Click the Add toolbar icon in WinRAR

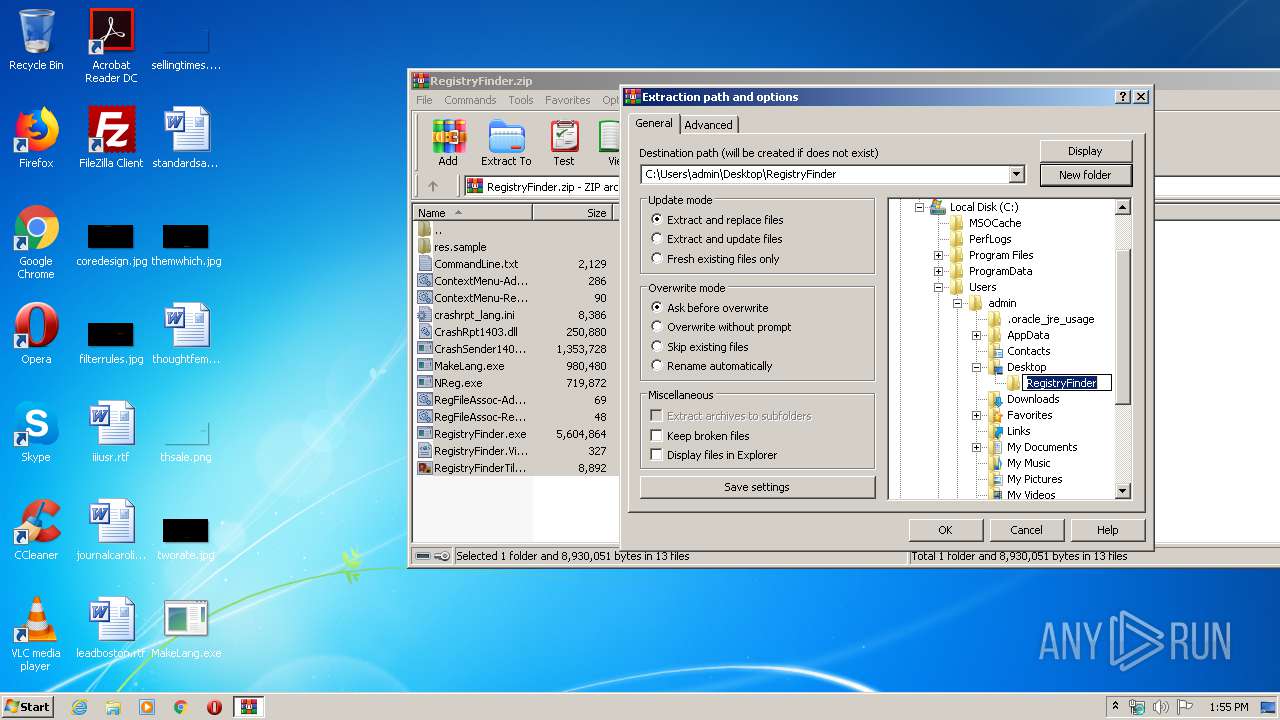[448, 143]
